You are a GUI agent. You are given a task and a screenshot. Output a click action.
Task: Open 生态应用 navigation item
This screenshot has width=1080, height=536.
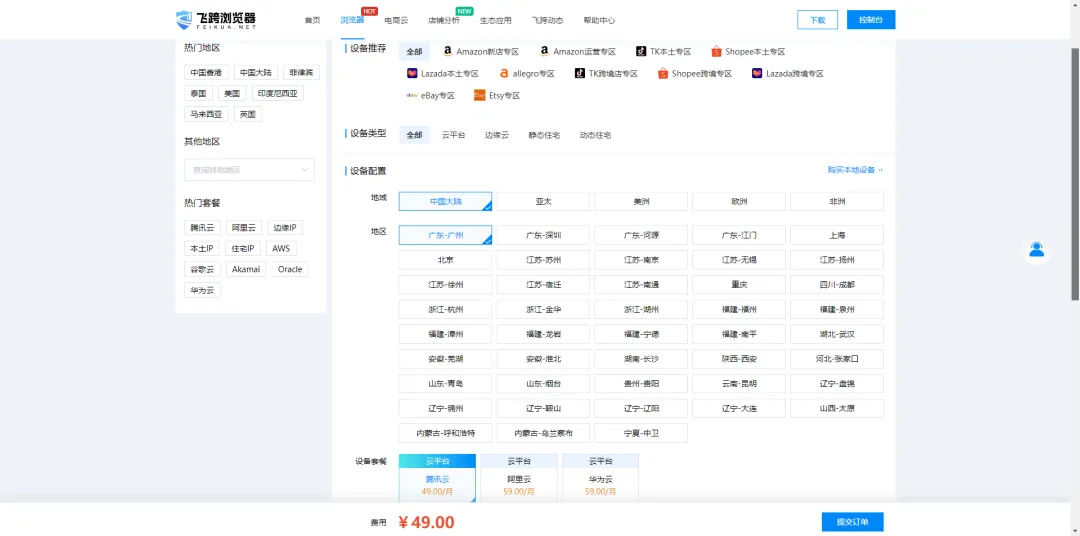click(495, 20)
